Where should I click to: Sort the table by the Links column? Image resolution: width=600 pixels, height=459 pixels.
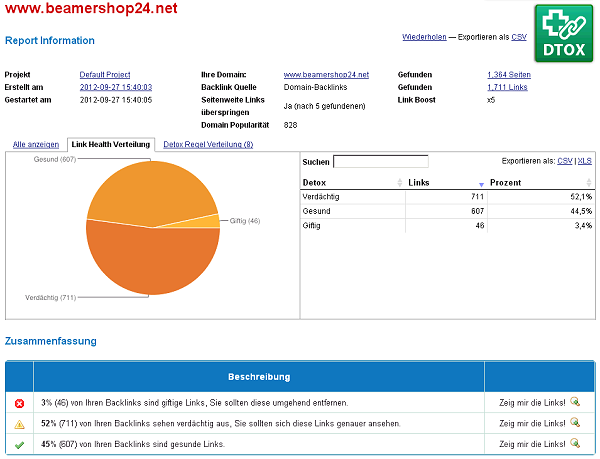[x=446, y=182]
